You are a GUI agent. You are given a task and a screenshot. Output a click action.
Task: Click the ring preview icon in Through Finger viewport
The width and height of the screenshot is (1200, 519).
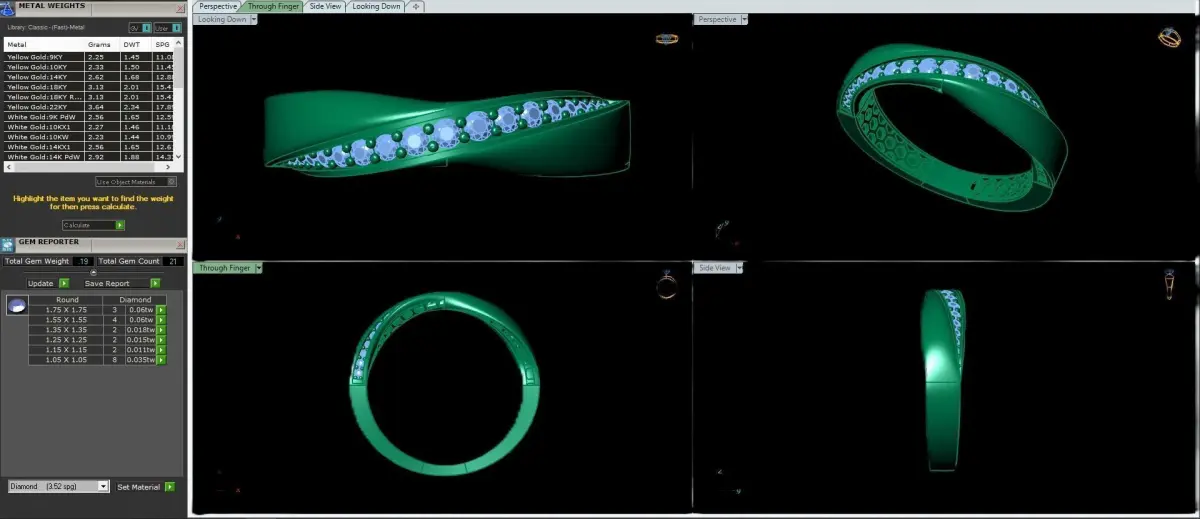pyautogui.click(x=667, y=287)
